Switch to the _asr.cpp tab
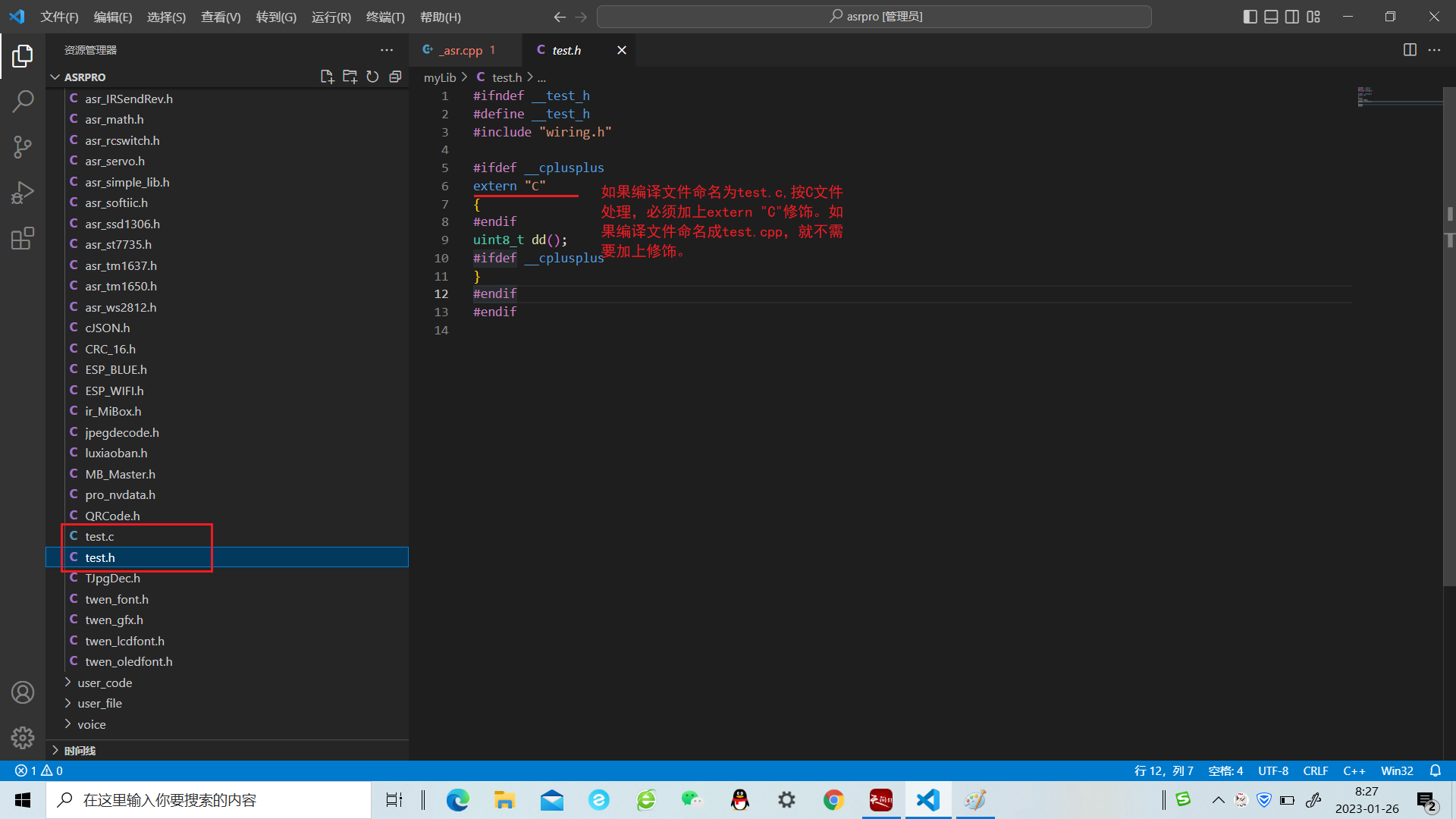 (x=461, y=50)
